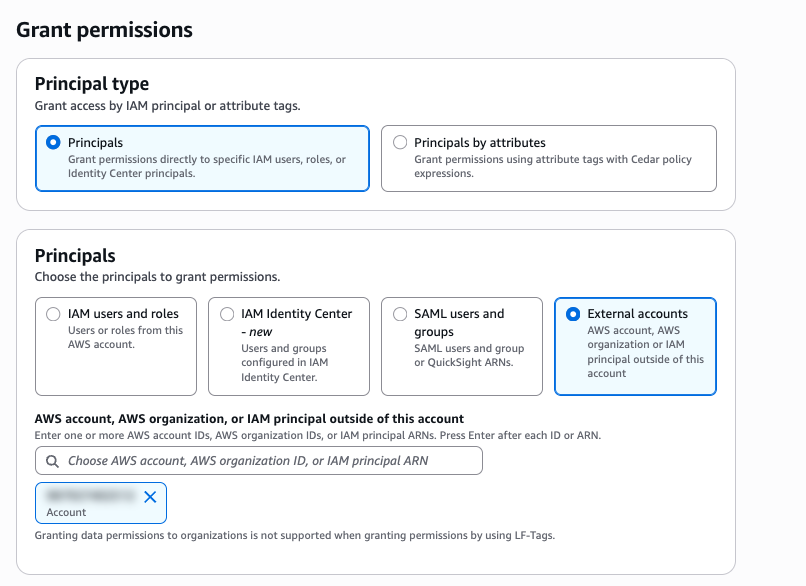Click the Principal type section heading
Screen dimensions: 806x586
[92, 84]
